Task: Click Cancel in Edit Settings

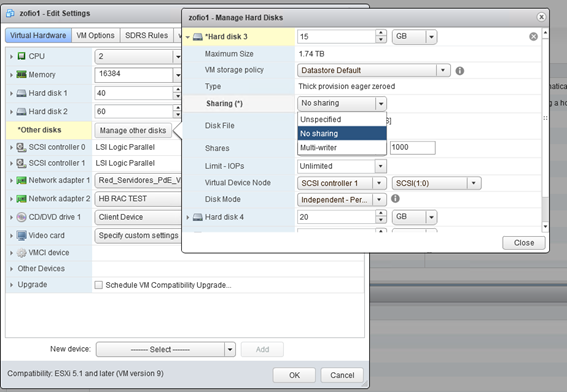Action: [x=342, y=375]
